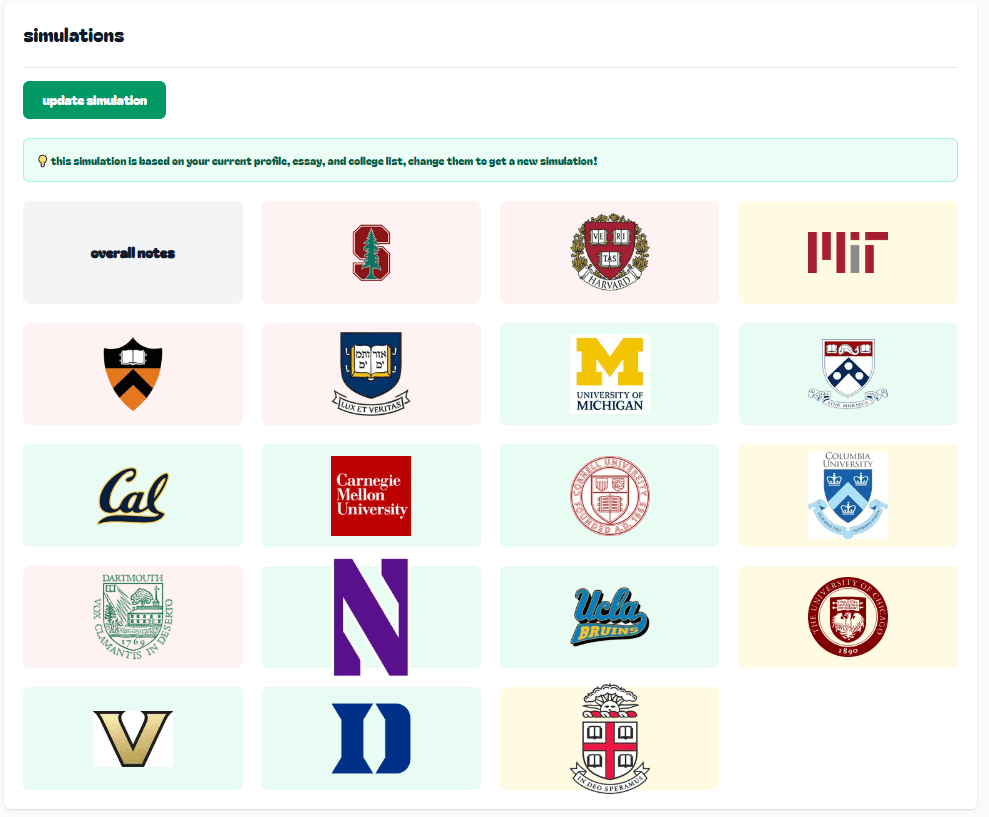Select the Harvard crest card

[x=609, y=252]
